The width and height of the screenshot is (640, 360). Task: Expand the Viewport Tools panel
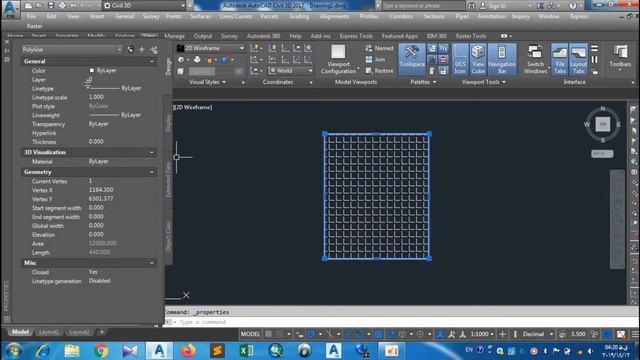tap(484, 82)
